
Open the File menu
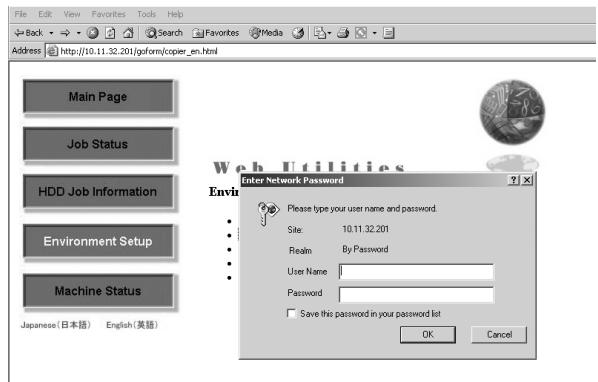[21, 14]
